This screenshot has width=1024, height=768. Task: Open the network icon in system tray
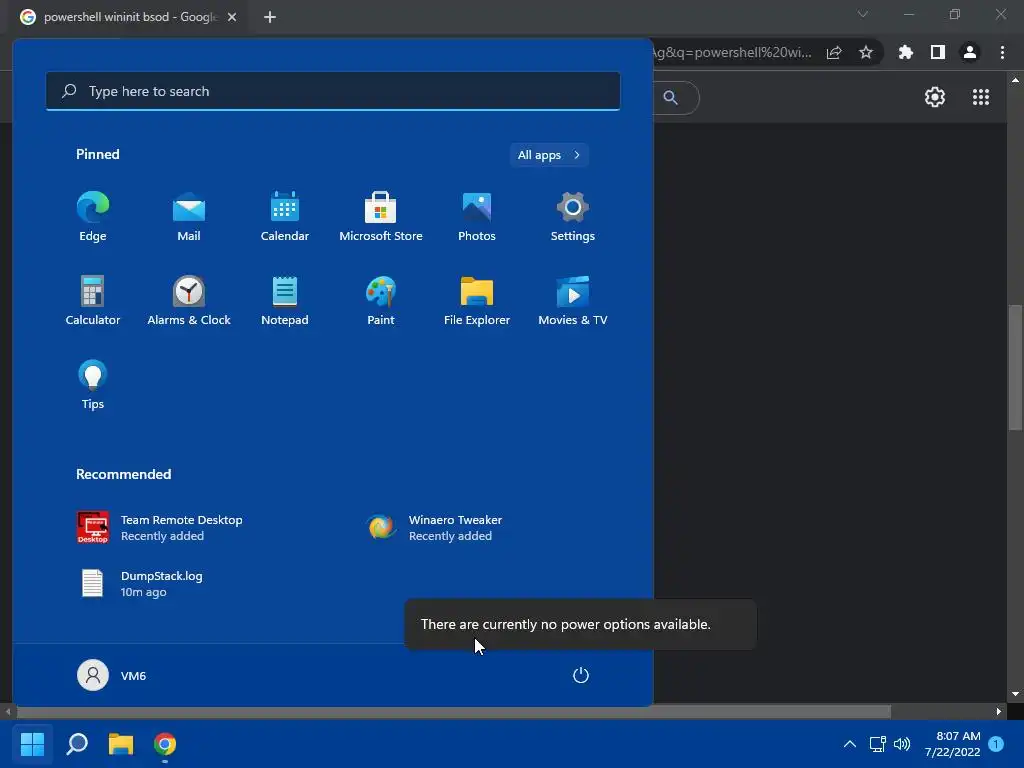(x=878, y=744)
